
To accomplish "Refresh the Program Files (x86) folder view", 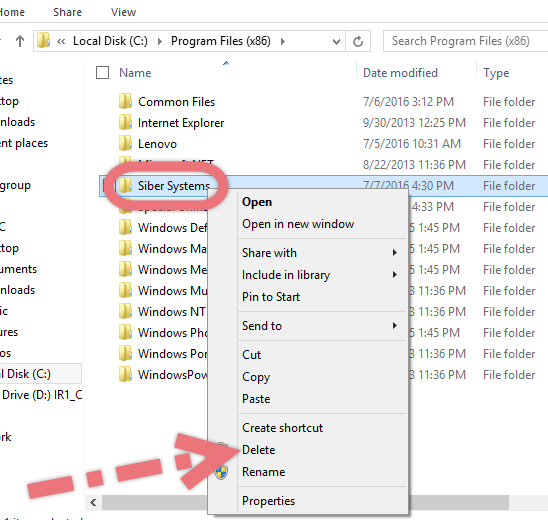I will tap(358, 41).
